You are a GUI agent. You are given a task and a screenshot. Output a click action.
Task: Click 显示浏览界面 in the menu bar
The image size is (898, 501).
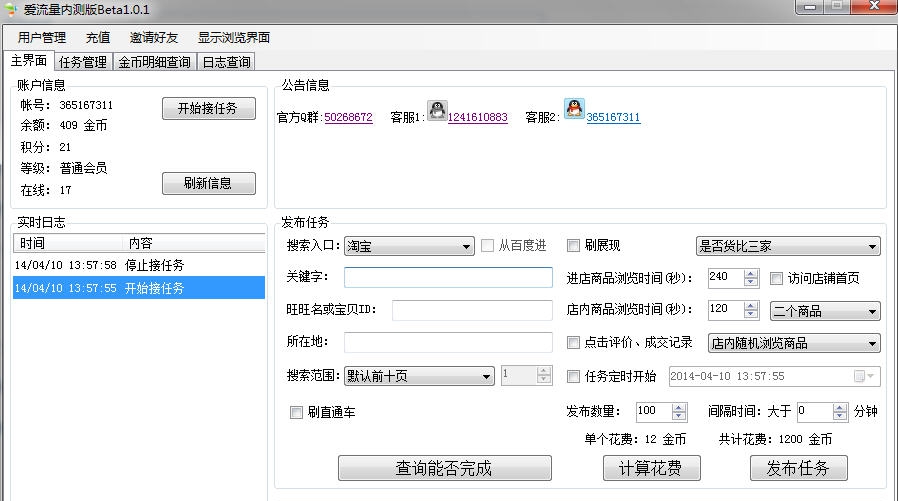pos(234,38)
